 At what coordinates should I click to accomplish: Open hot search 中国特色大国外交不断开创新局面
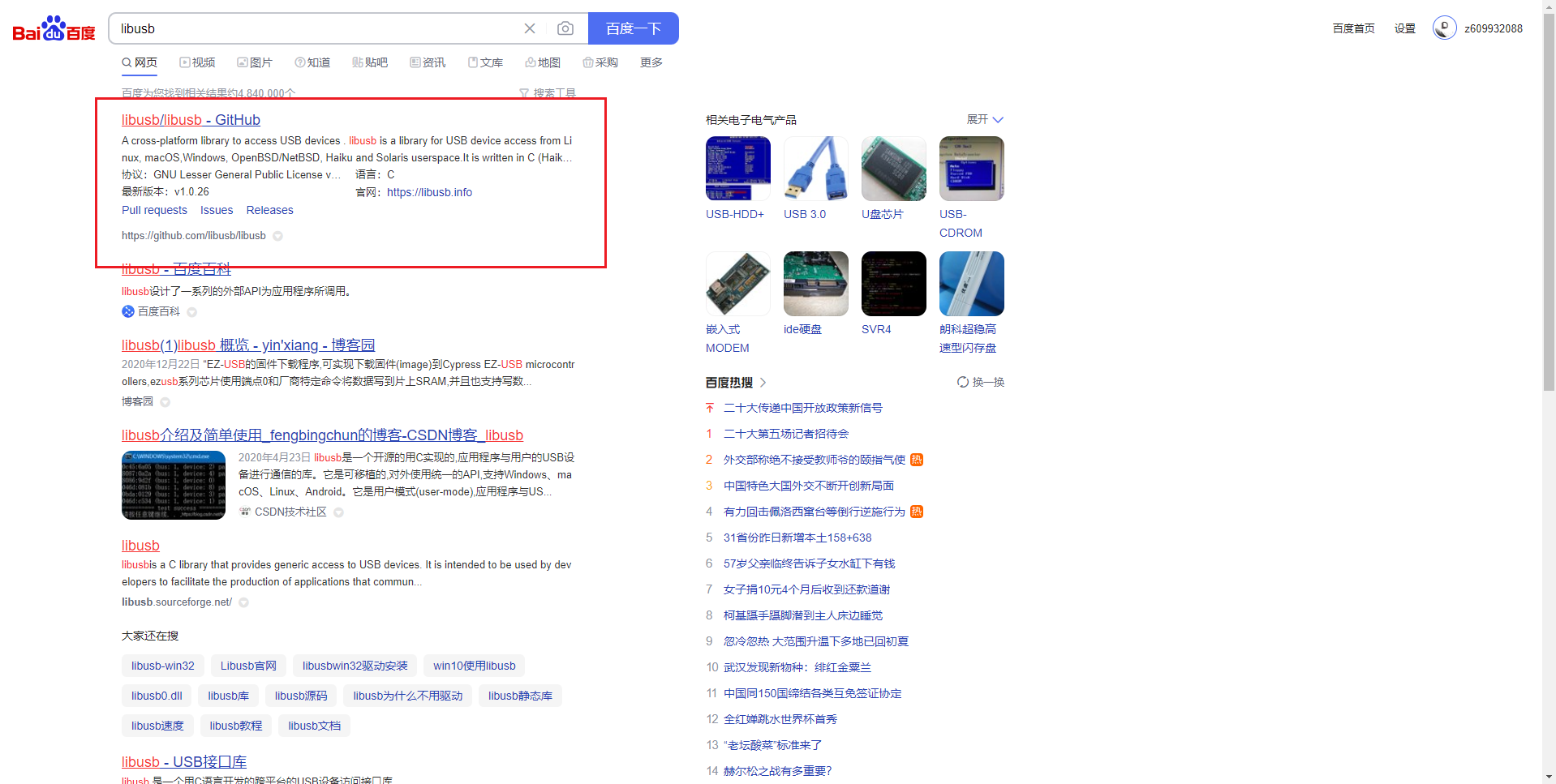(809, 486)
